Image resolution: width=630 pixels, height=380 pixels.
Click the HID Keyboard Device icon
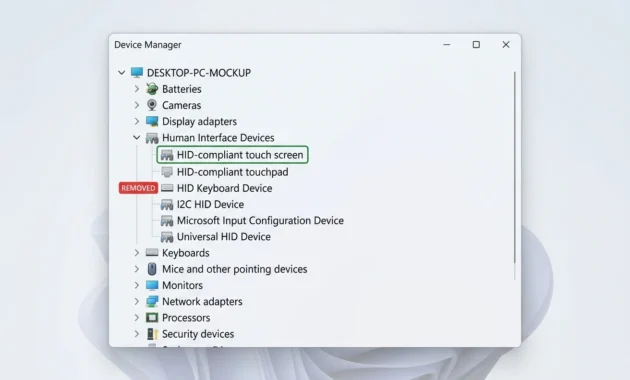[x=167, y=188]
